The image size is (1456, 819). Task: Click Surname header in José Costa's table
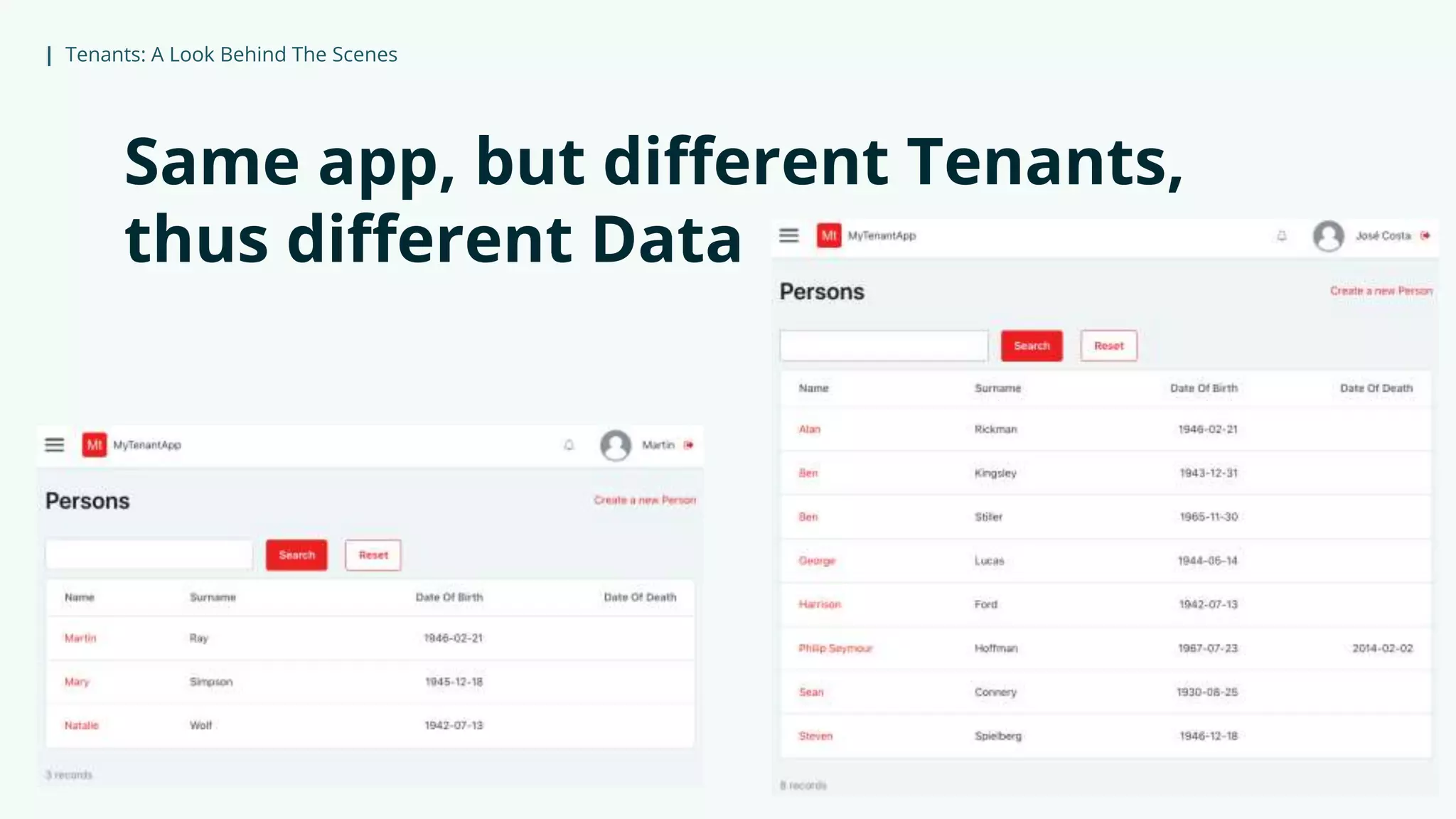[x=997, y=388]
